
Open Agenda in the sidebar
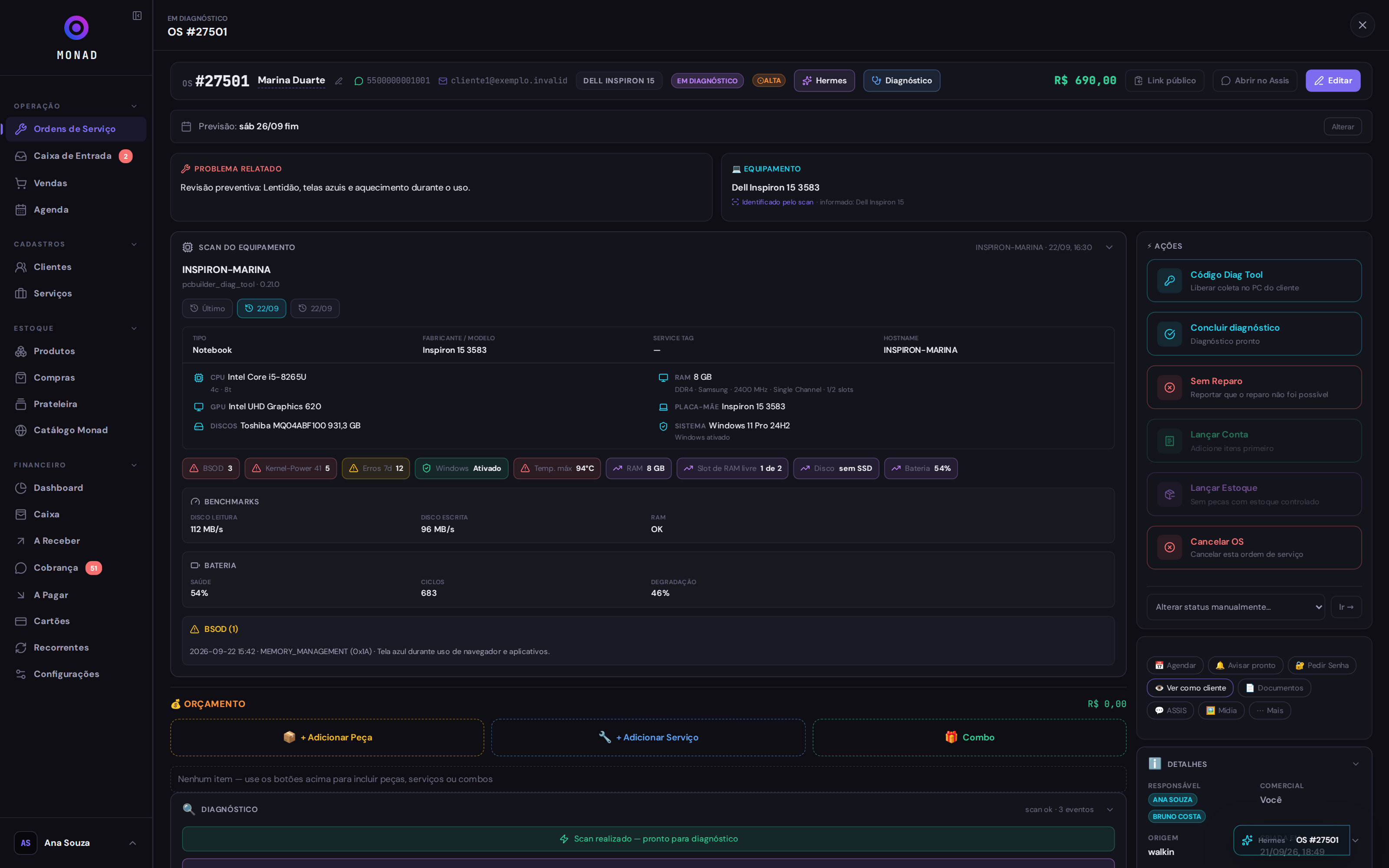pos(76,210)
